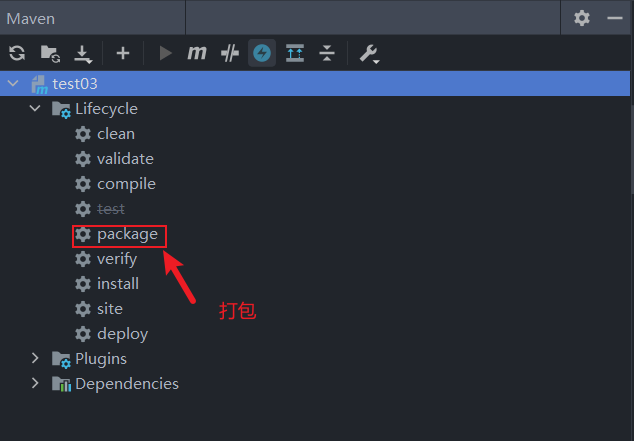Expand the Dependencies folder
This screenshot has width=634, height=441.
pos(35,383)
